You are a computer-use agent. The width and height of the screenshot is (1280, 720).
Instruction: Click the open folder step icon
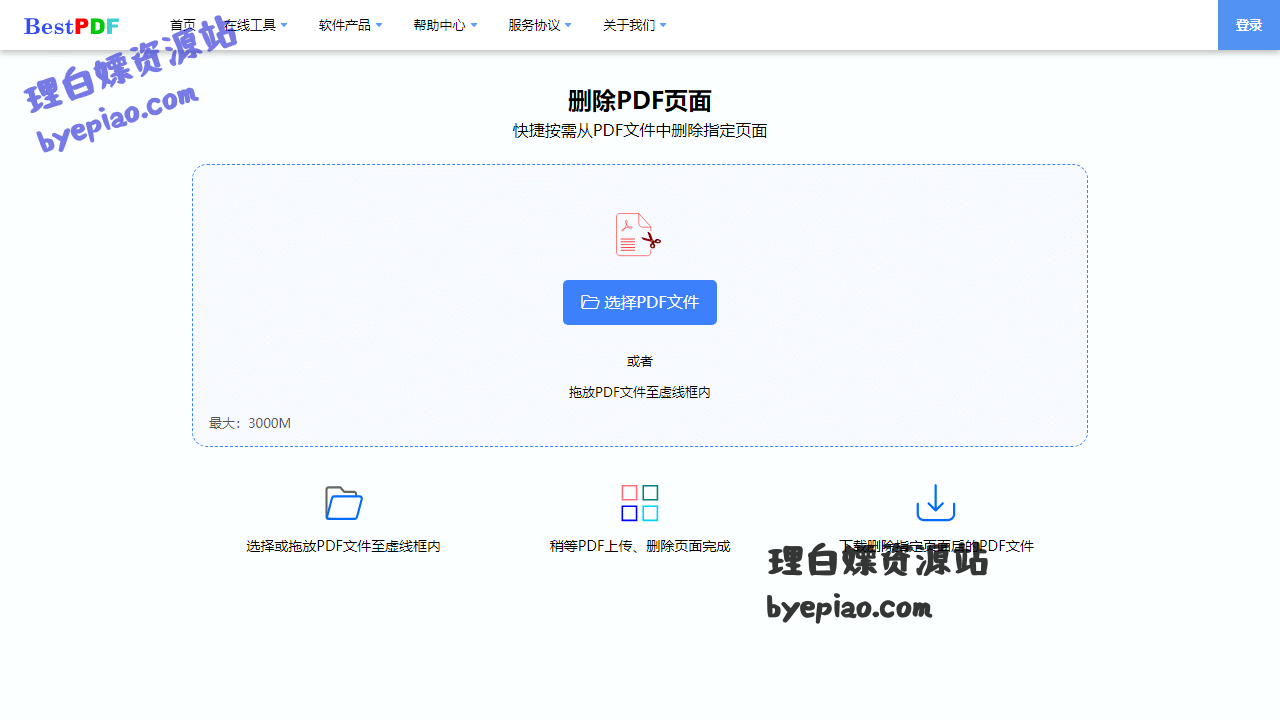click(x=344, y=502)
